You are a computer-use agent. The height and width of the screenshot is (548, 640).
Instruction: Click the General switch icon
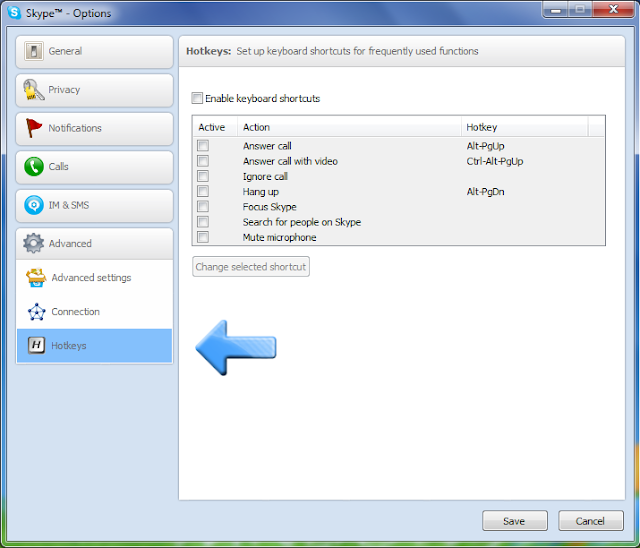(33, 51)
